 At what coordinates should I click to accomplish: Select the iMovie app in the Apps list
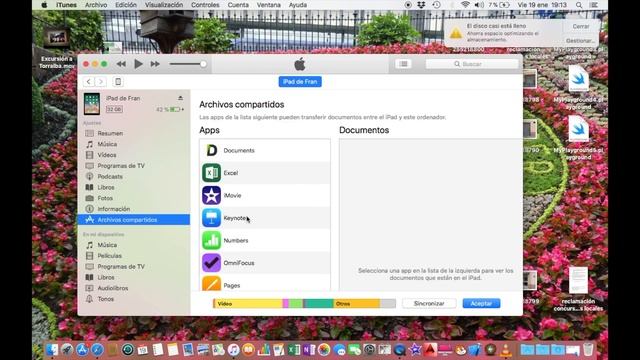(265, 195)
